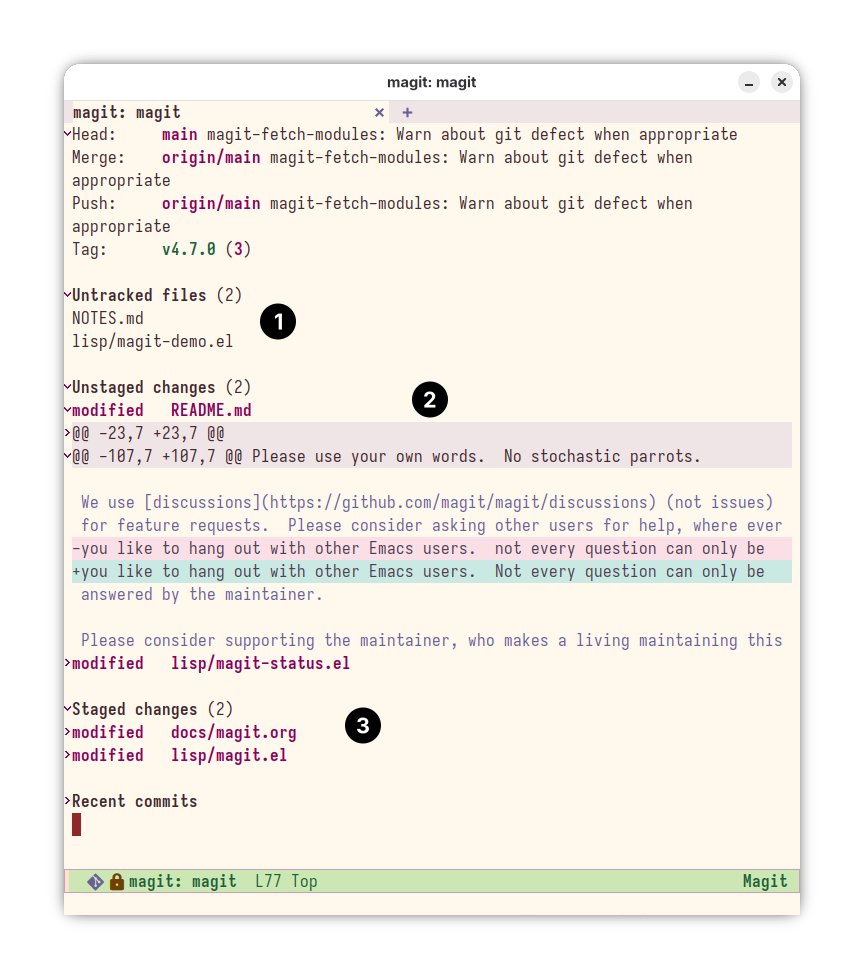Expand modified docs/magit.org
The image size is (864, 979).
[67, 732]
